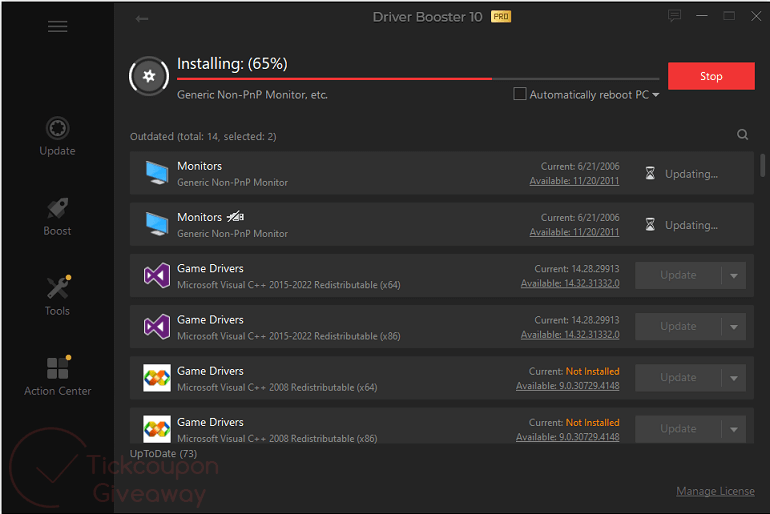Expand Update dropdown for Visual C++ 2015-2022 x64
This screenshot has height=514, width=770.
coord(734,275)
